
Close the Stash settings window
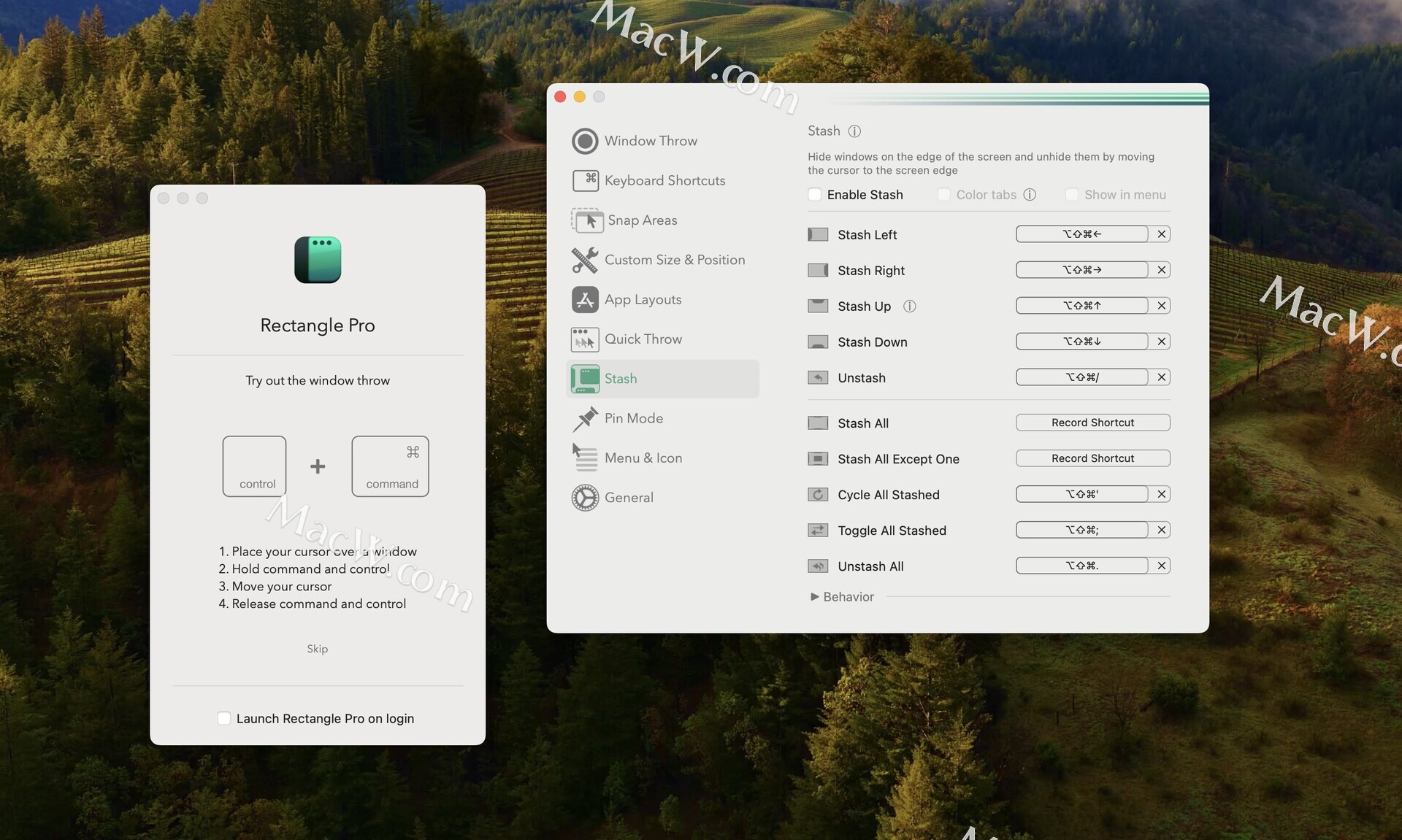[560, 97]
